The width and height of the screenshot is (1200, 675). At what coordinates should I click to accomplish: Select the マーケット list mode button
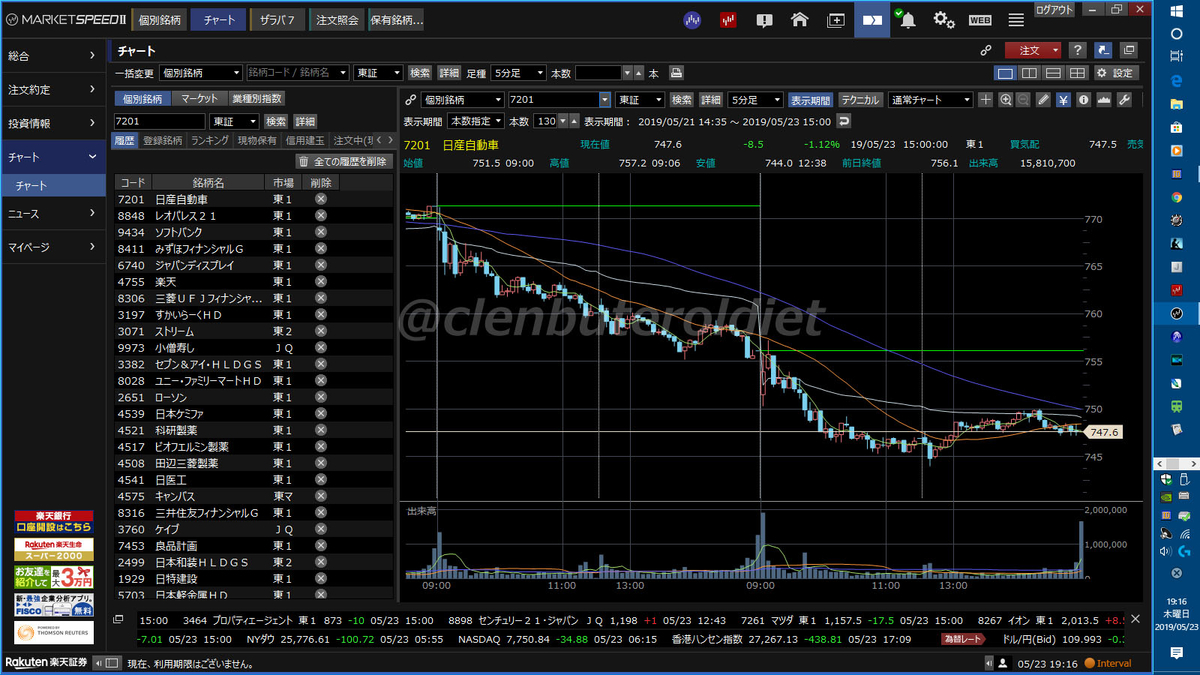[199, 98]
